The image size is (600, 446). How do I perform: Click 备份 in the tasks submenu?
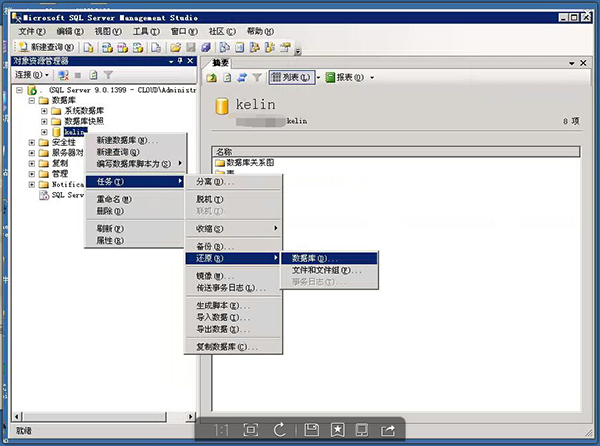click(x=214, y=246)
